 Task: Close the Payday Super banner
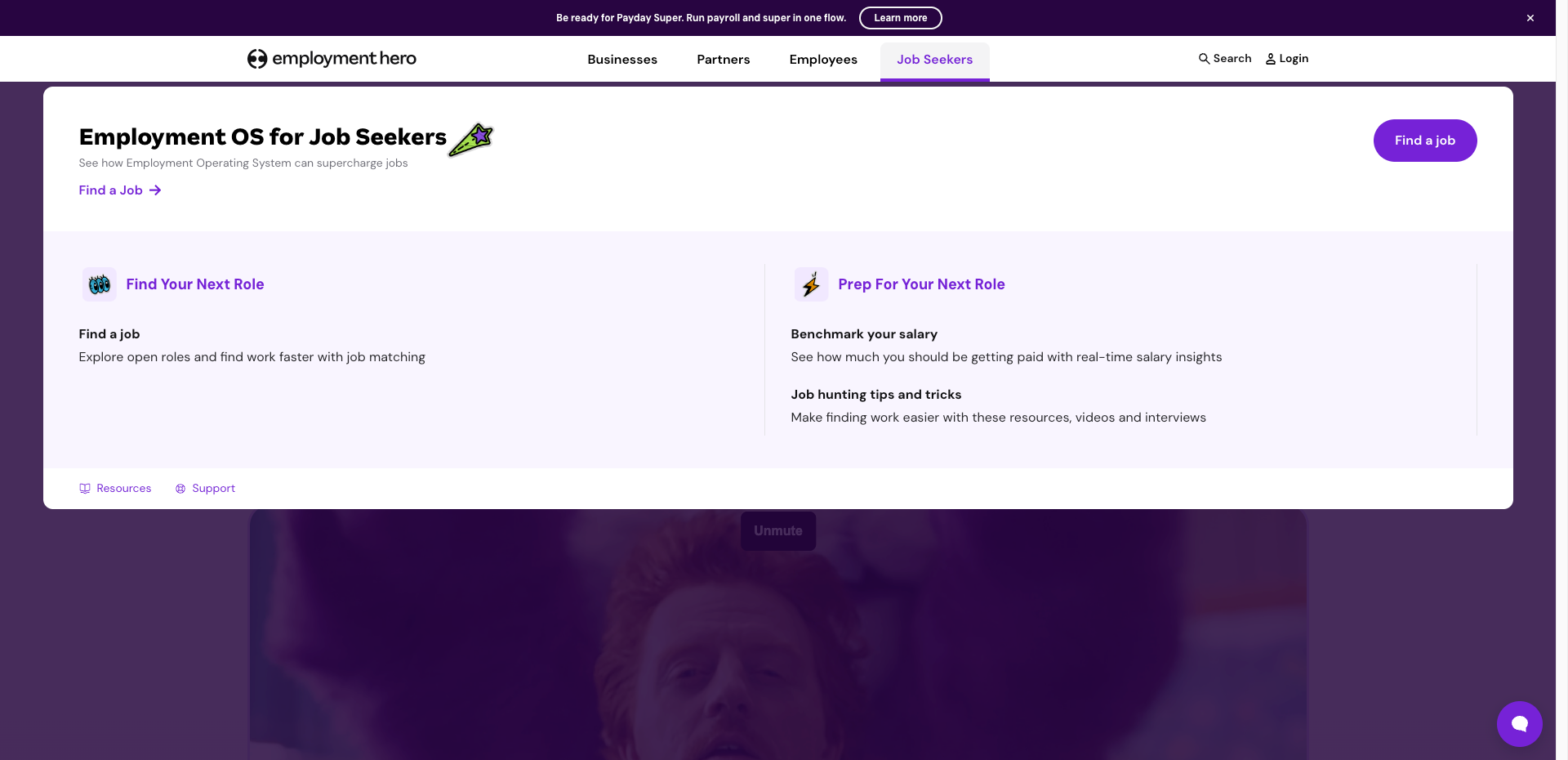click(x=1530, y=18)
